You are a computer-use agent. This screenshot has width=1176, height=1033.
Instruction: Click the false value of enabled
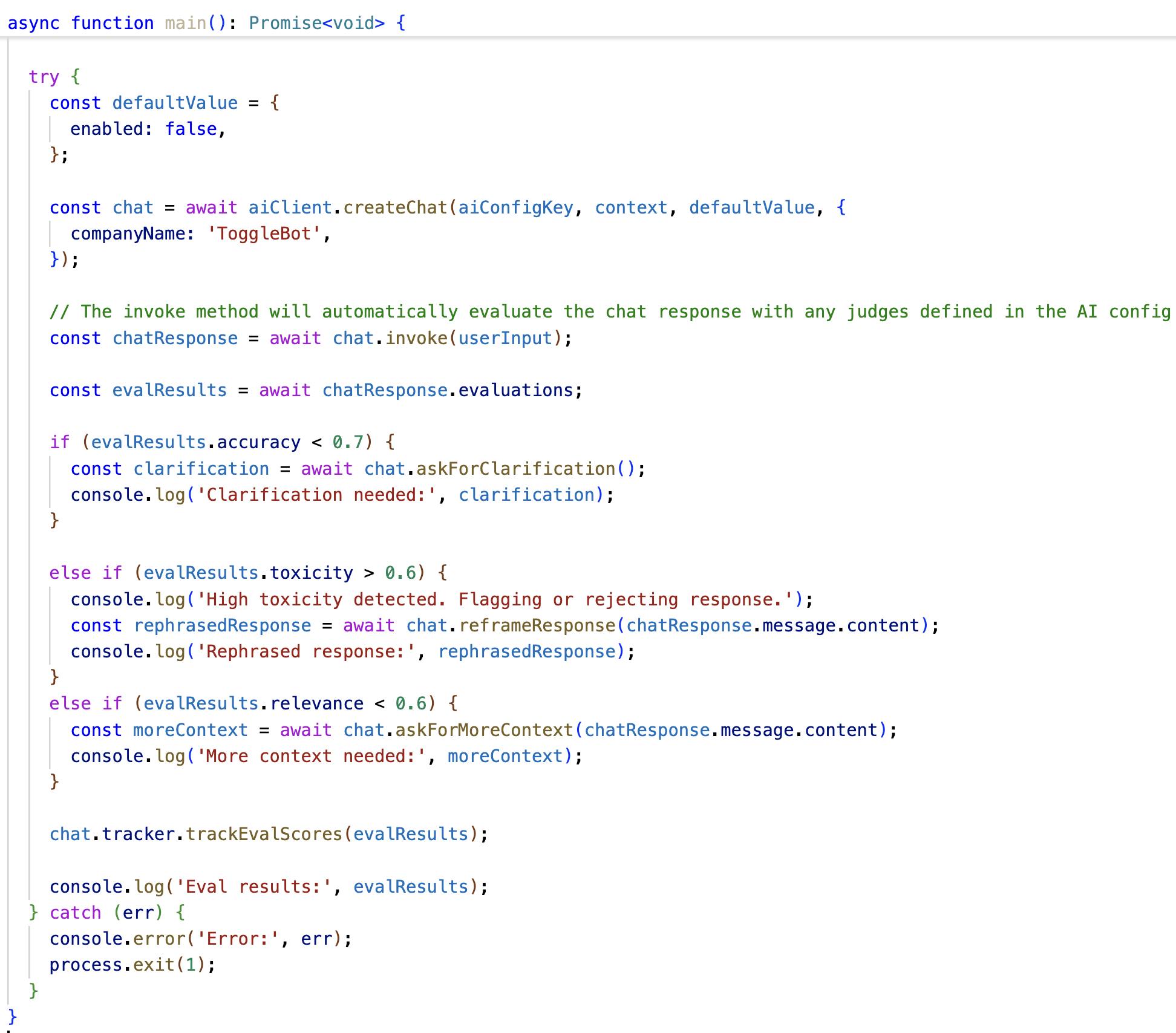pos(191,129)
